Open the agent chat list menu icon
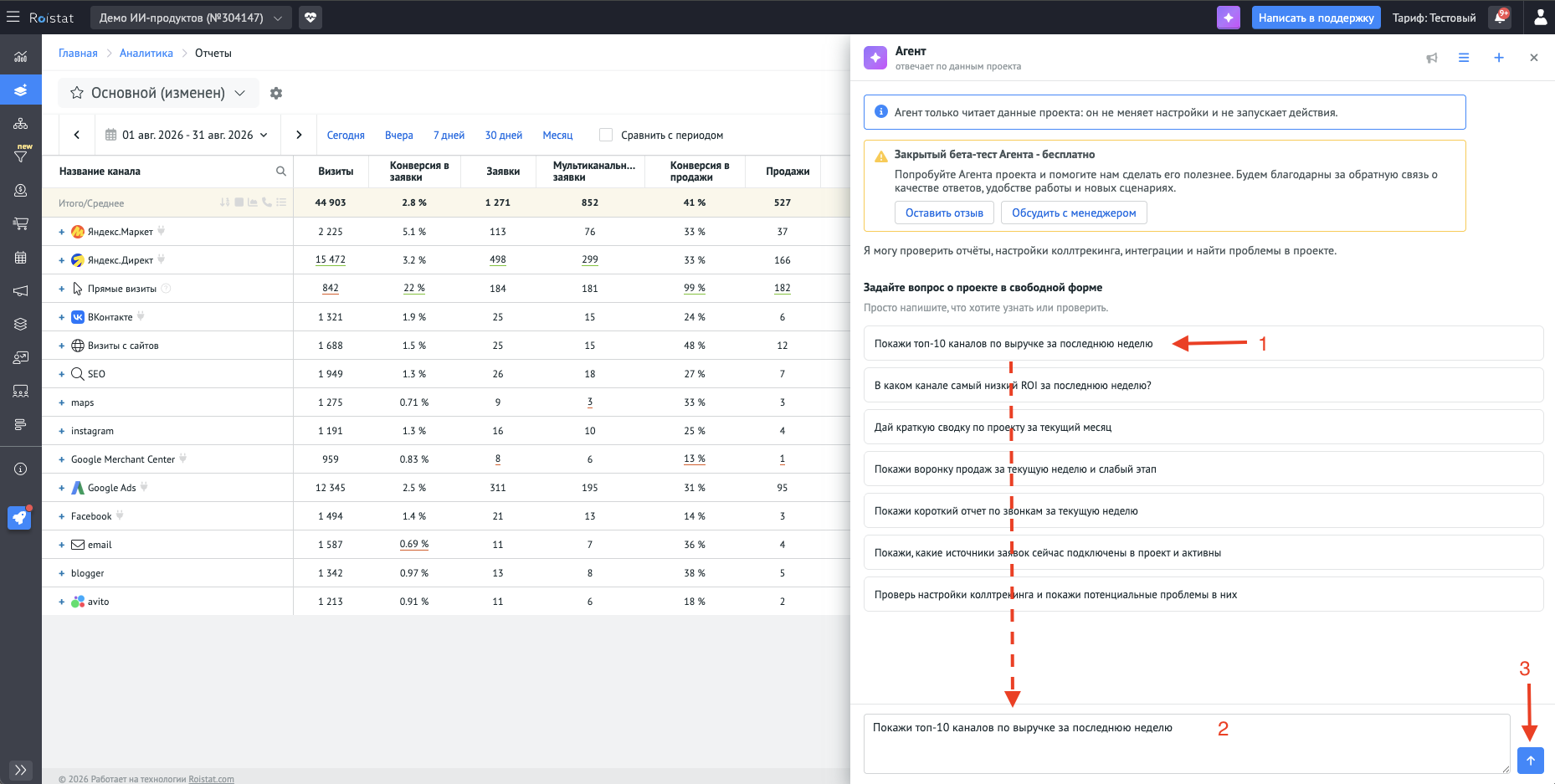Image resolution: width=1555 pixels, height=784 pixels. [x=1464, y=58]
